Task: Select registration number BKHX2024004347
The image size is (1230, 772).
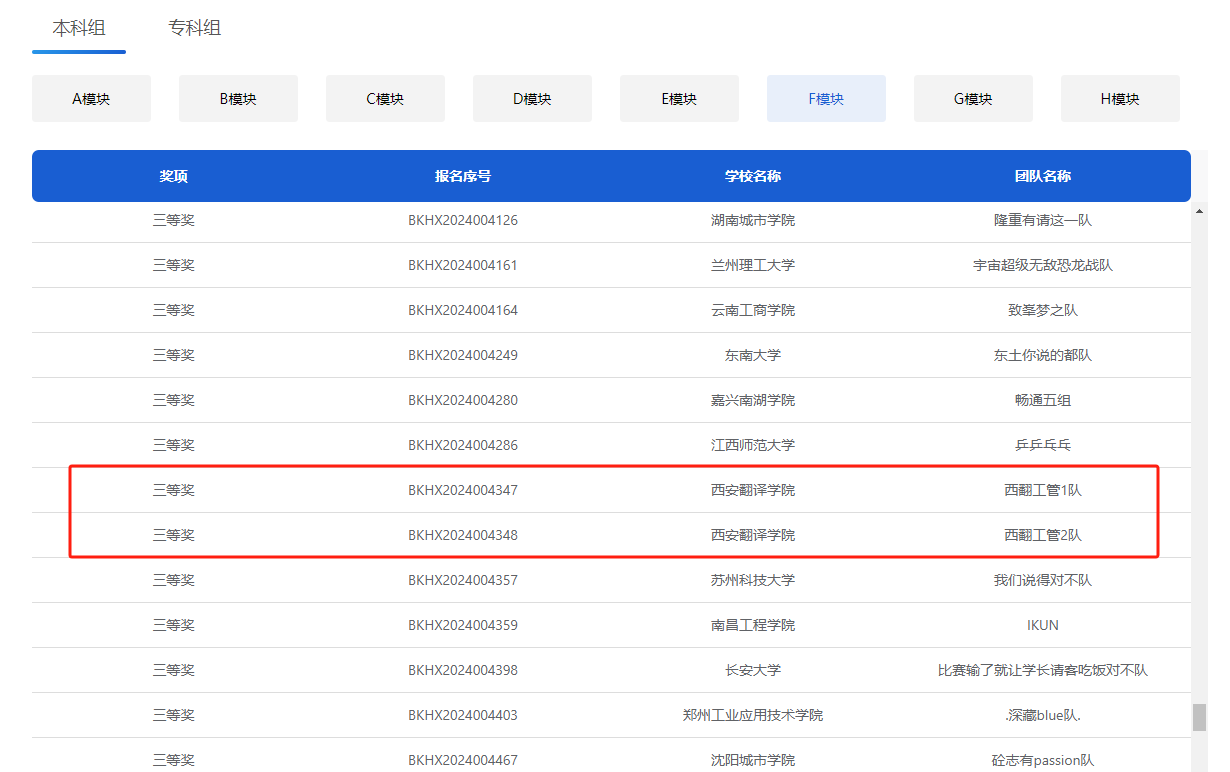Action: click(x=463, y=490)
